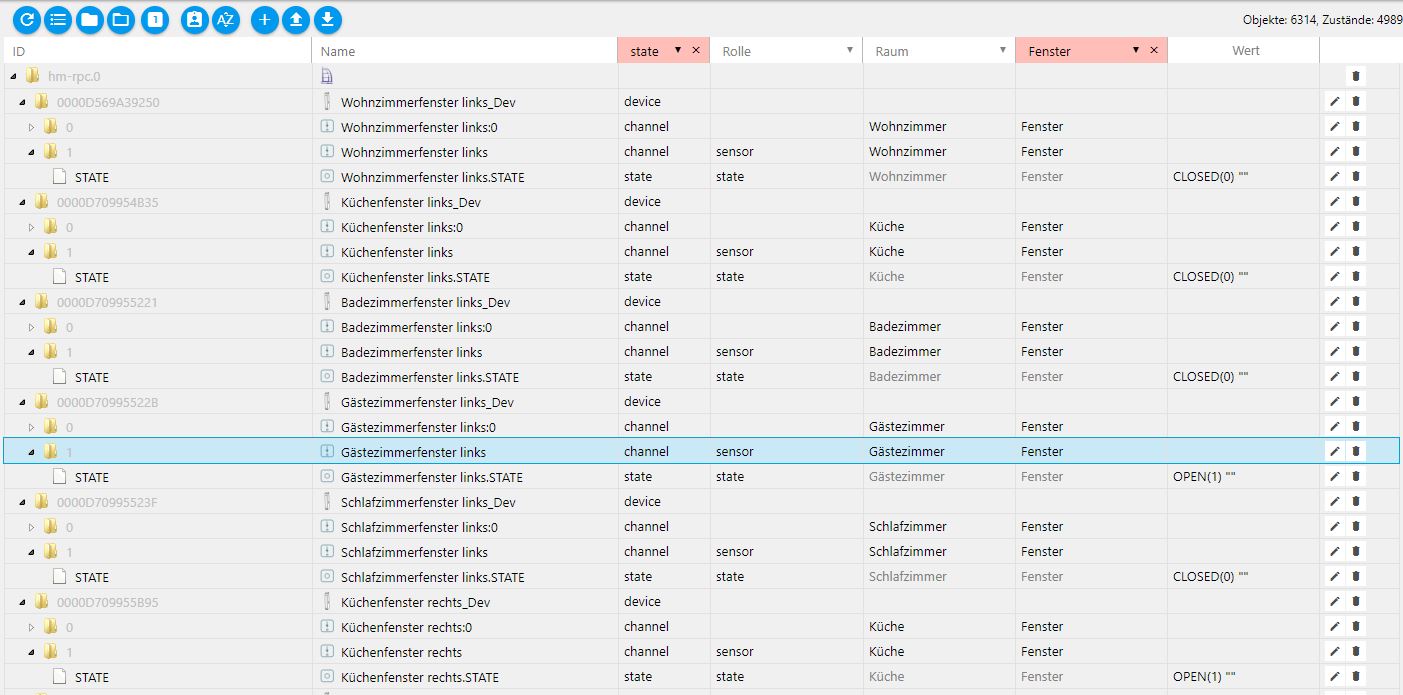The image size is (1403, 695).
Task: Click name Küchenfenster rechts sensor channel
Action: coord(401,652)
